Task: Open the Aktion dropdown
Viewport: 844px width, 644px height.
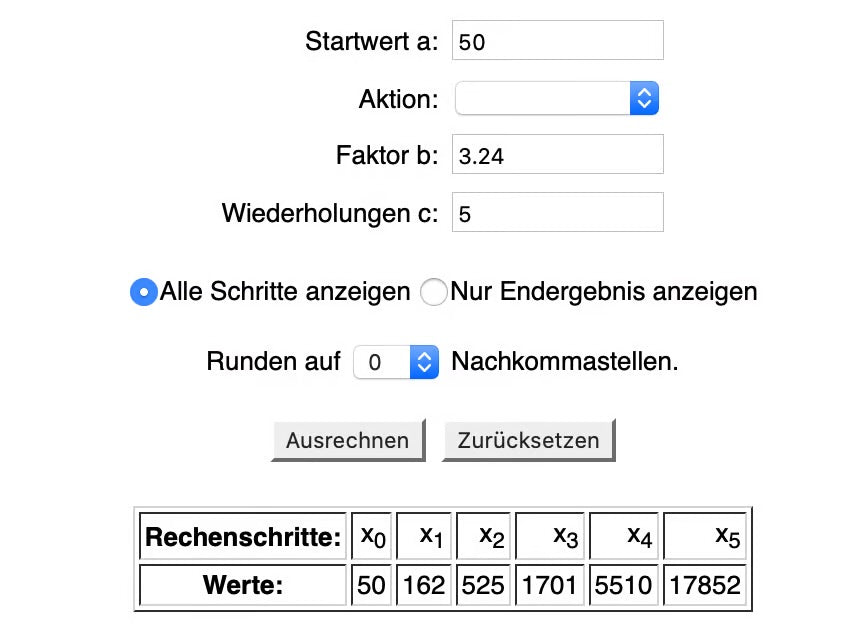Action: tap(557, 98)
